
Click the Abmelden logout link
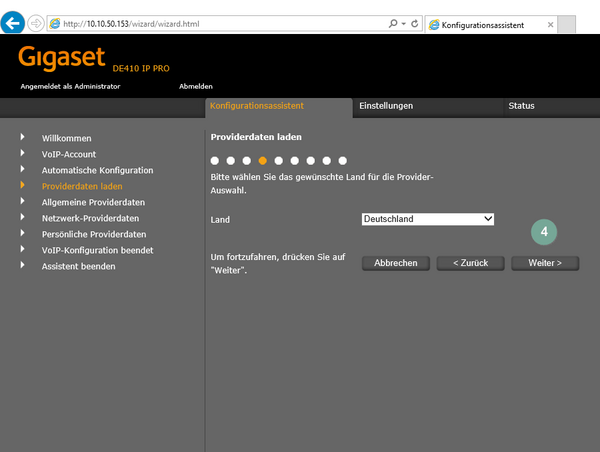(x=195, y=86)
